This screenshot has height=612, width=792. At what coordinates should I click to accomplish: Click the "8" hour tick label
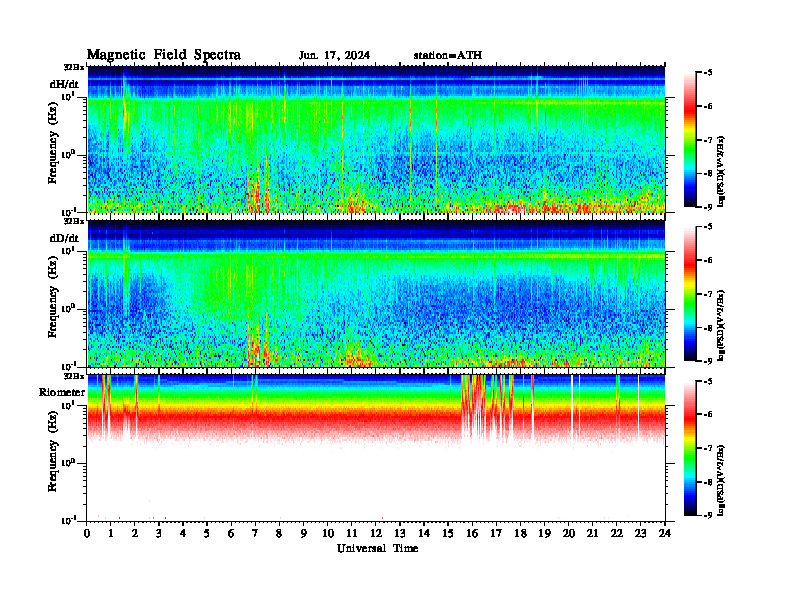pyautogui.click(x=279, y=534)
